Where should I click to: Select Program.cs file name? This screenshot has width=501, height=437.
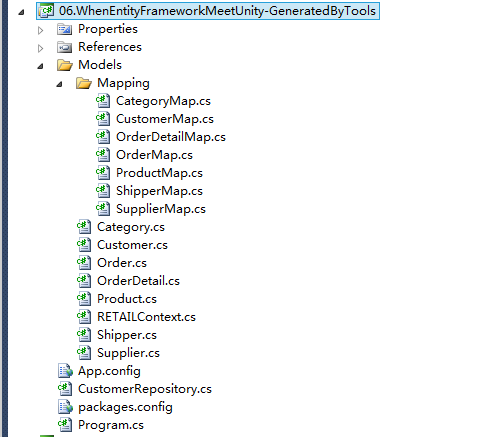pos(111,425)
